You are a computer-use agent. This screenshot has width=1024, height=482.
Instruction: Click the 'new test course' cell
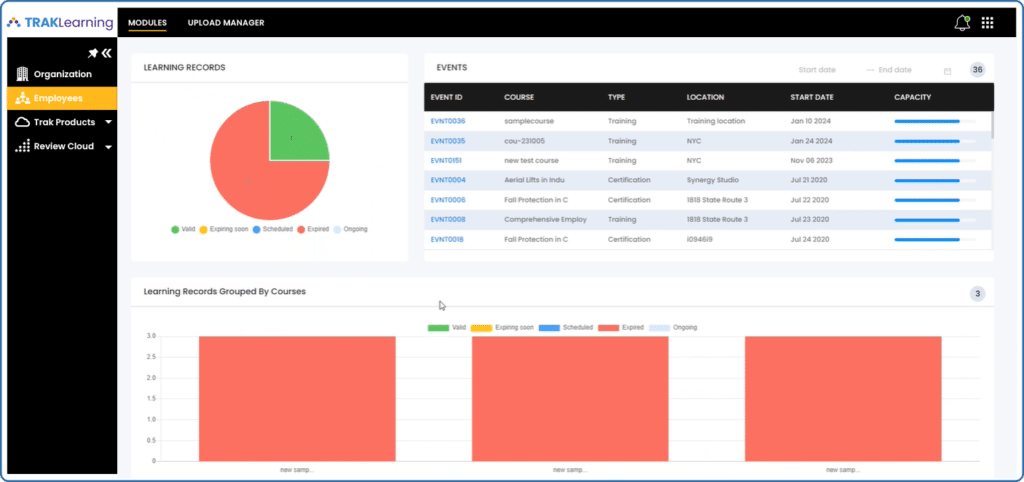(x=531, y=161)
